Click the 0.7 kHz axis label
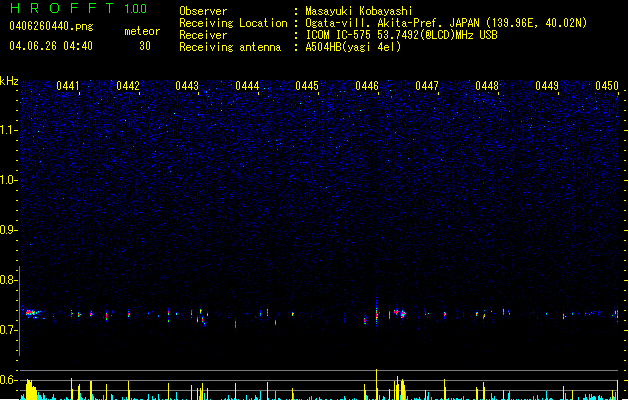 coord(9,330)
